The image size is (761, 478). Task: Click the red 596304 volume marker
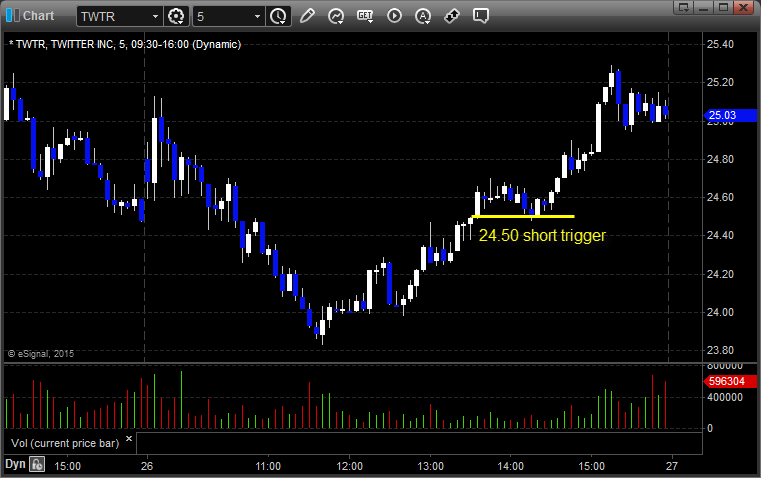point(730,381)
